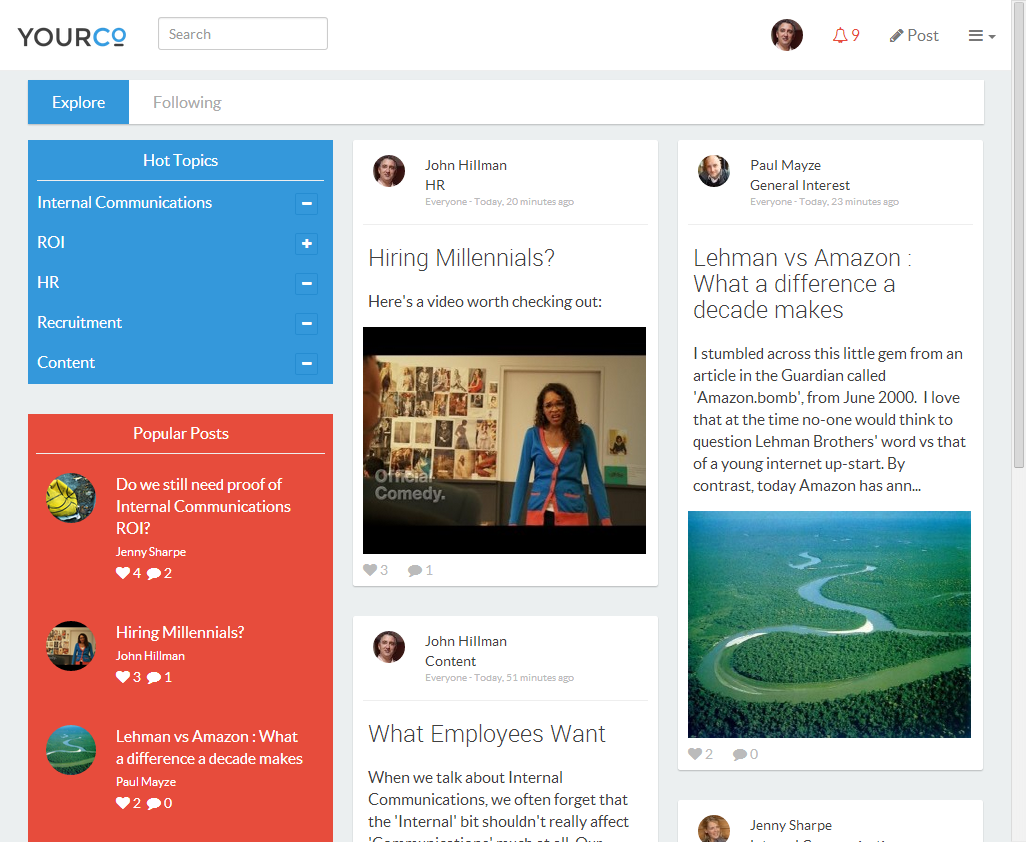
Task: Collapse the Content topic using its minus button
Action: 307,363
